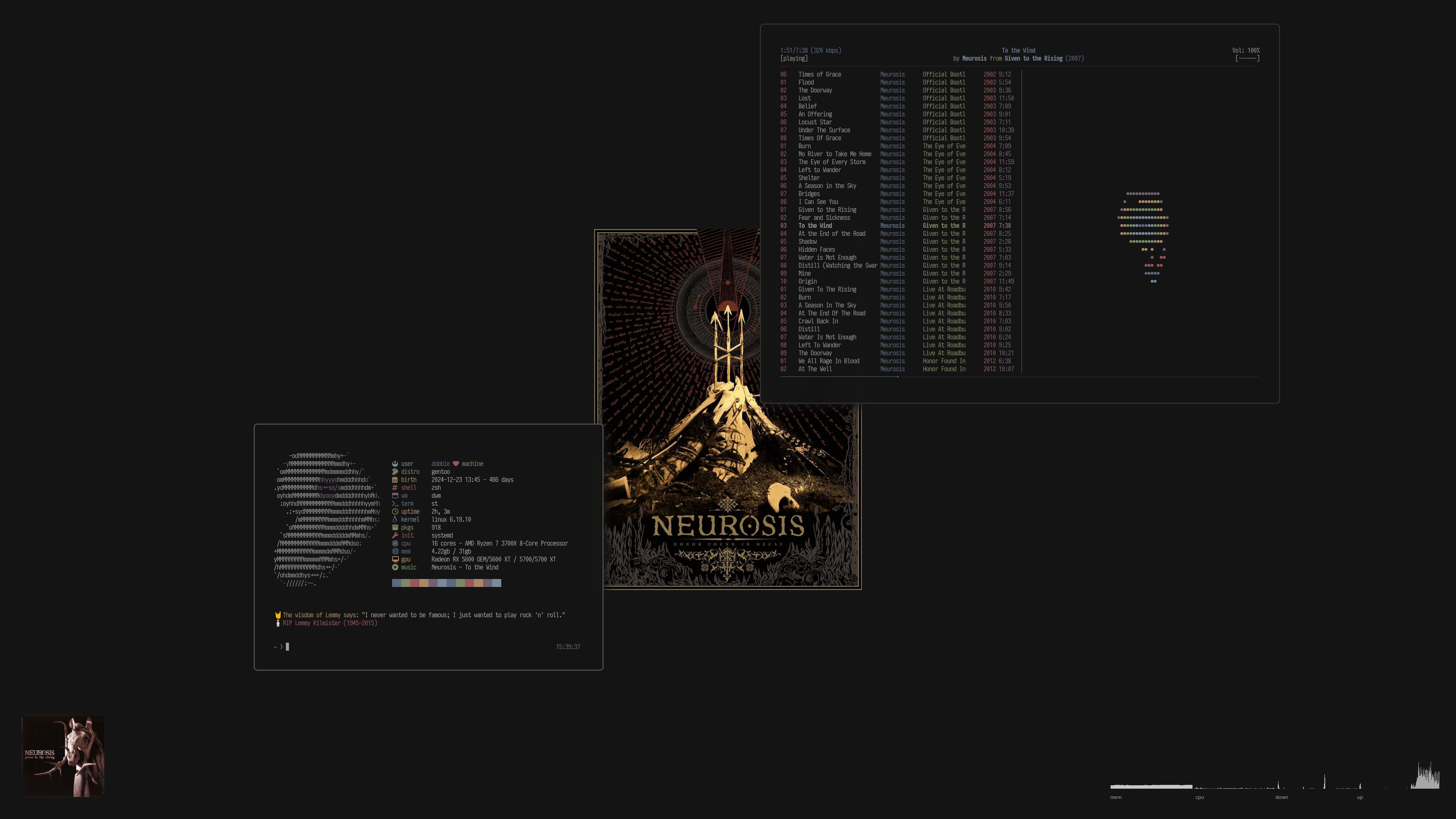
Task: Click the clock icon beside uptime
Action: pos(395,511)
